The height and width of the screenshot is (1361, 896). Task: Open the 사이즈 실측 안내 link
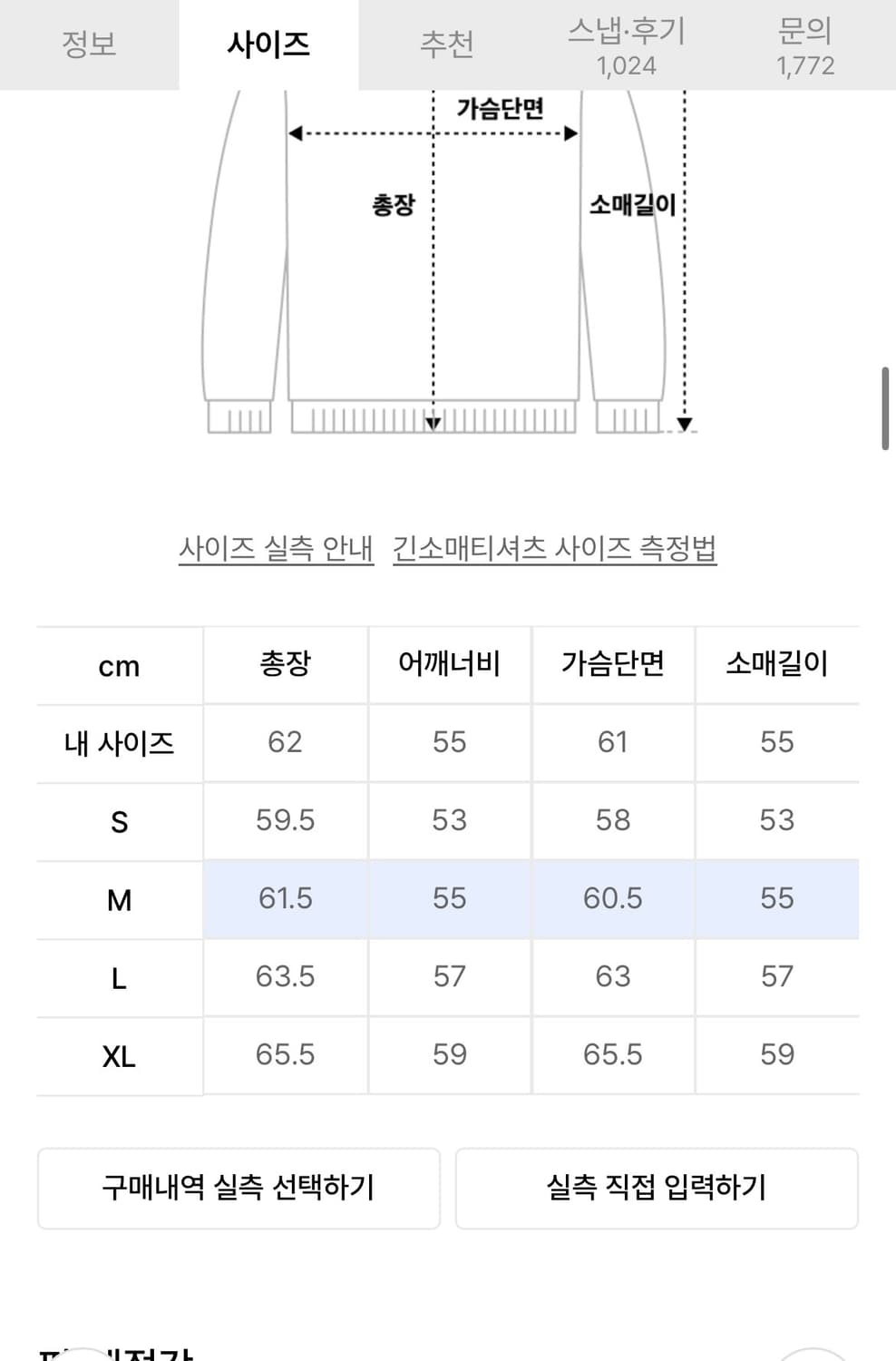tap(277, 547)
